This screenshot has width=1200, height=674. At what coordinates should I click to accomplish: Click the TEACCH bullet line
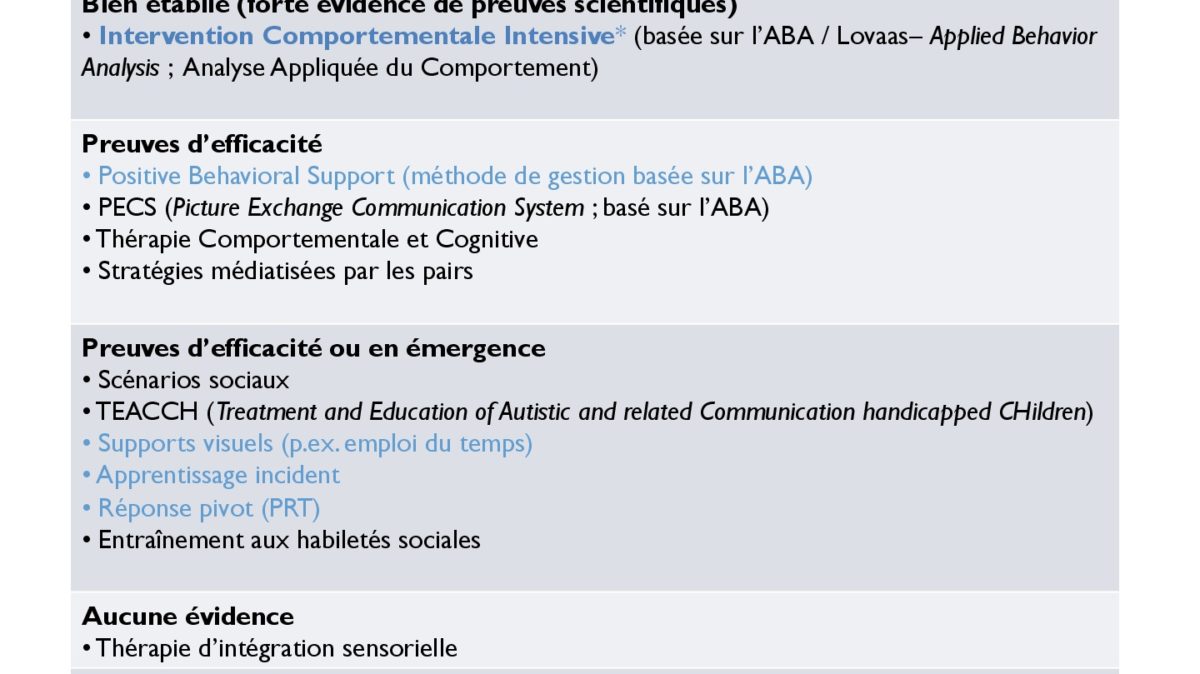point(588,412)
